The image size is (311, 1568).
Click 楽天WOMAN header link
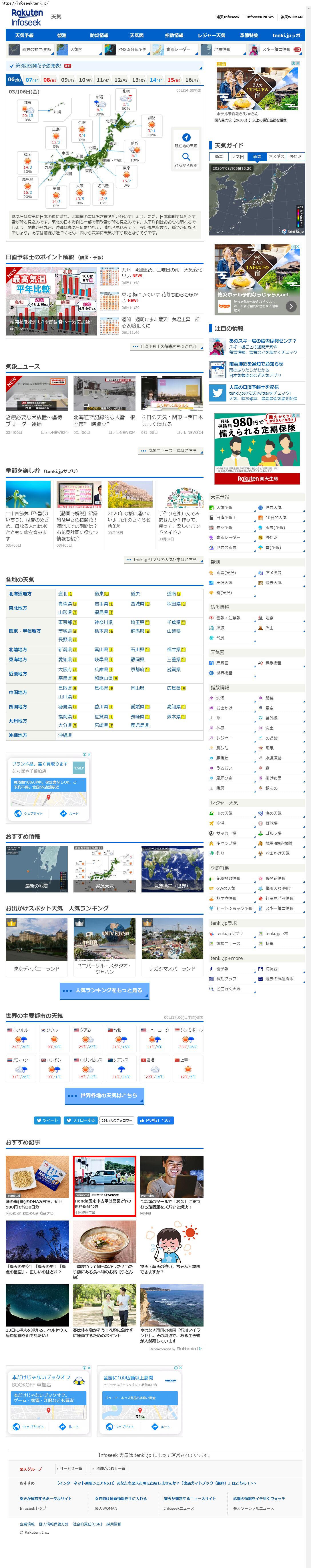point(292,17)
